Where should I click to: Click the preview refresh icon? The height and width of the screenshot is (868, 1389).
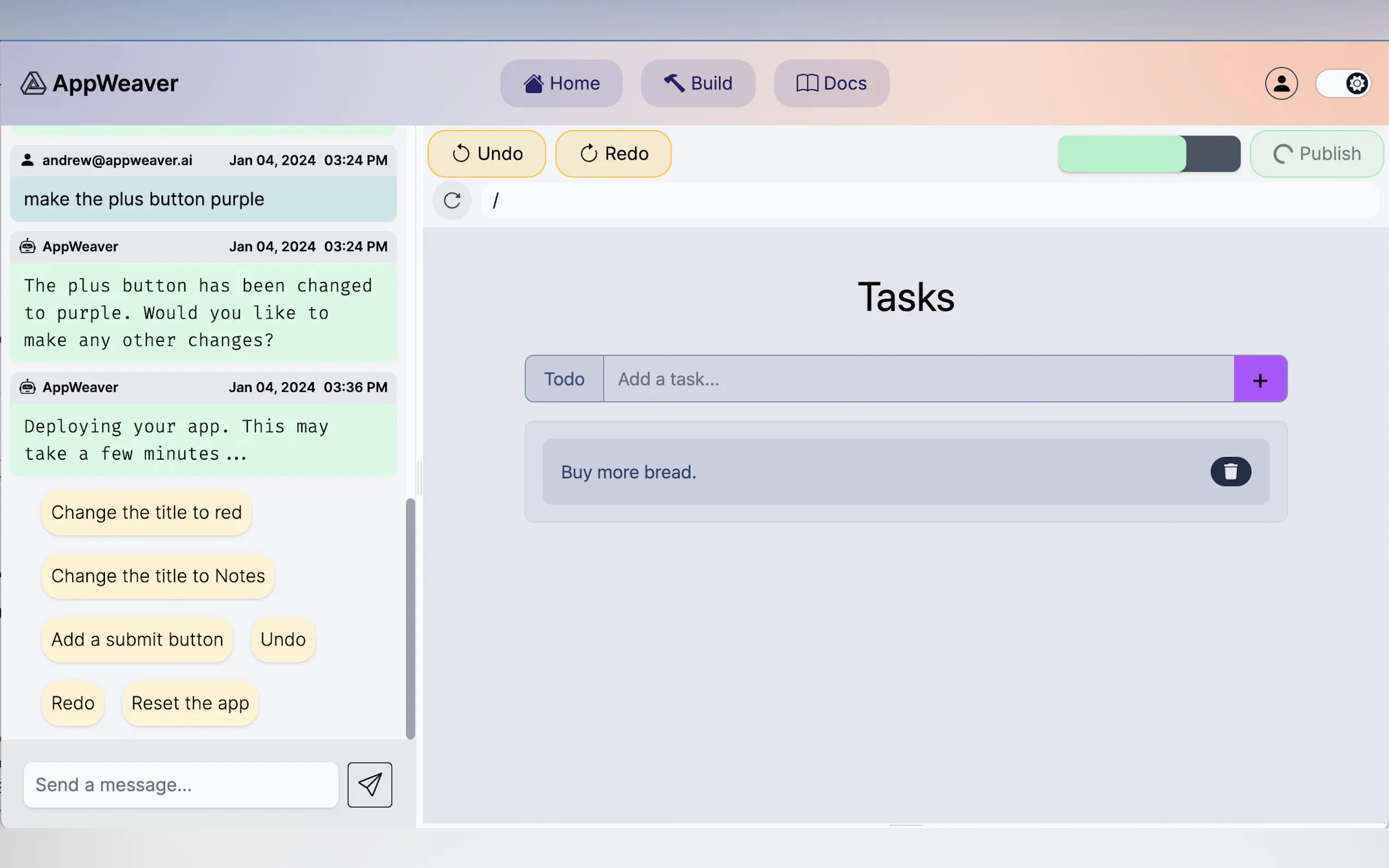452,201
